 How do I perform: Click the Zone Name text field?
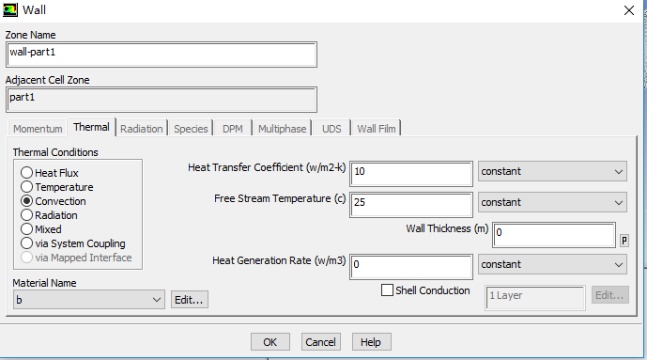[162, 55]
